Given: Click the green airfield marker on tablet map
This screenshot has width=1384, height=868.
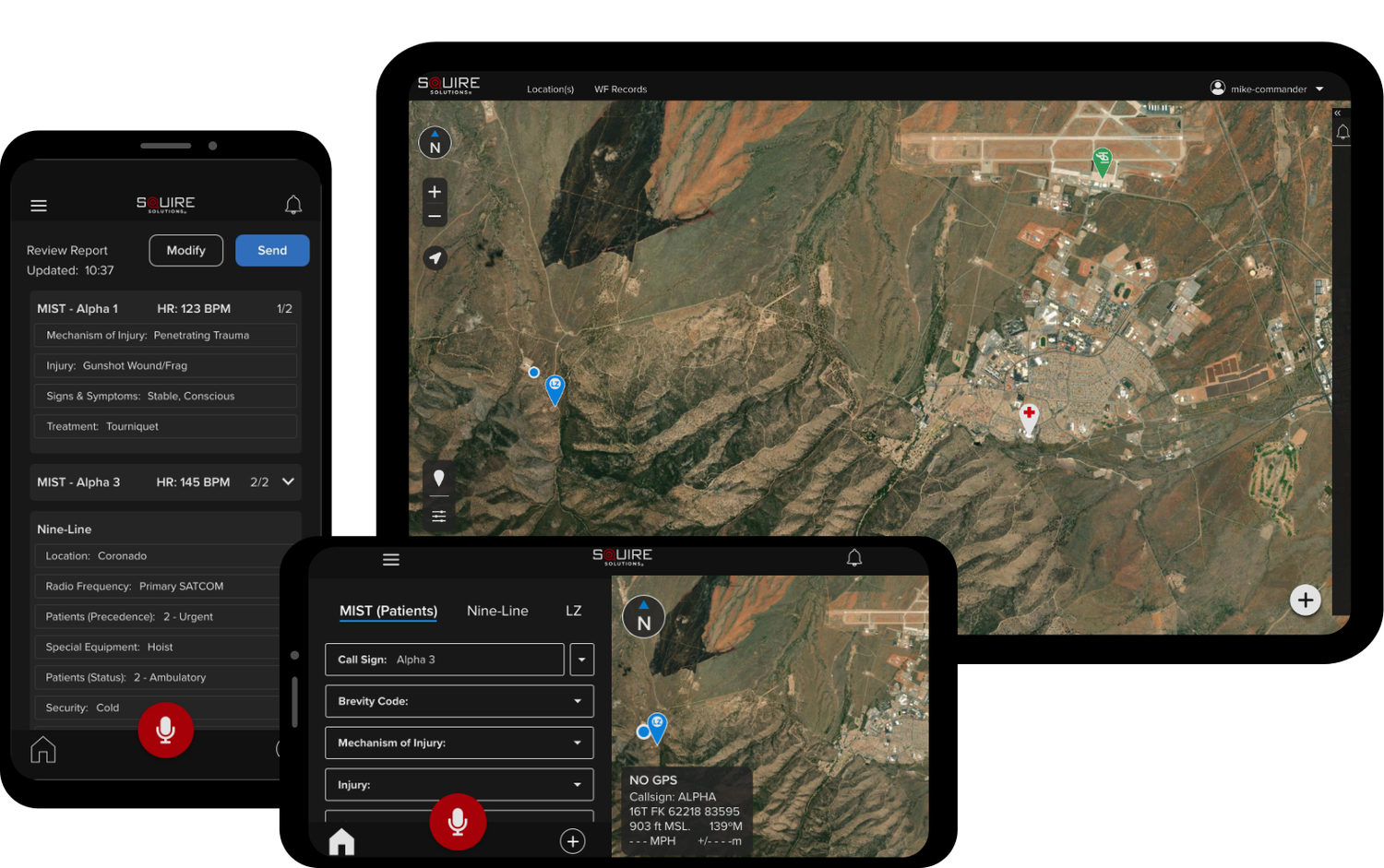Looking at the screenshot, I should click(x=1102, y=161).
